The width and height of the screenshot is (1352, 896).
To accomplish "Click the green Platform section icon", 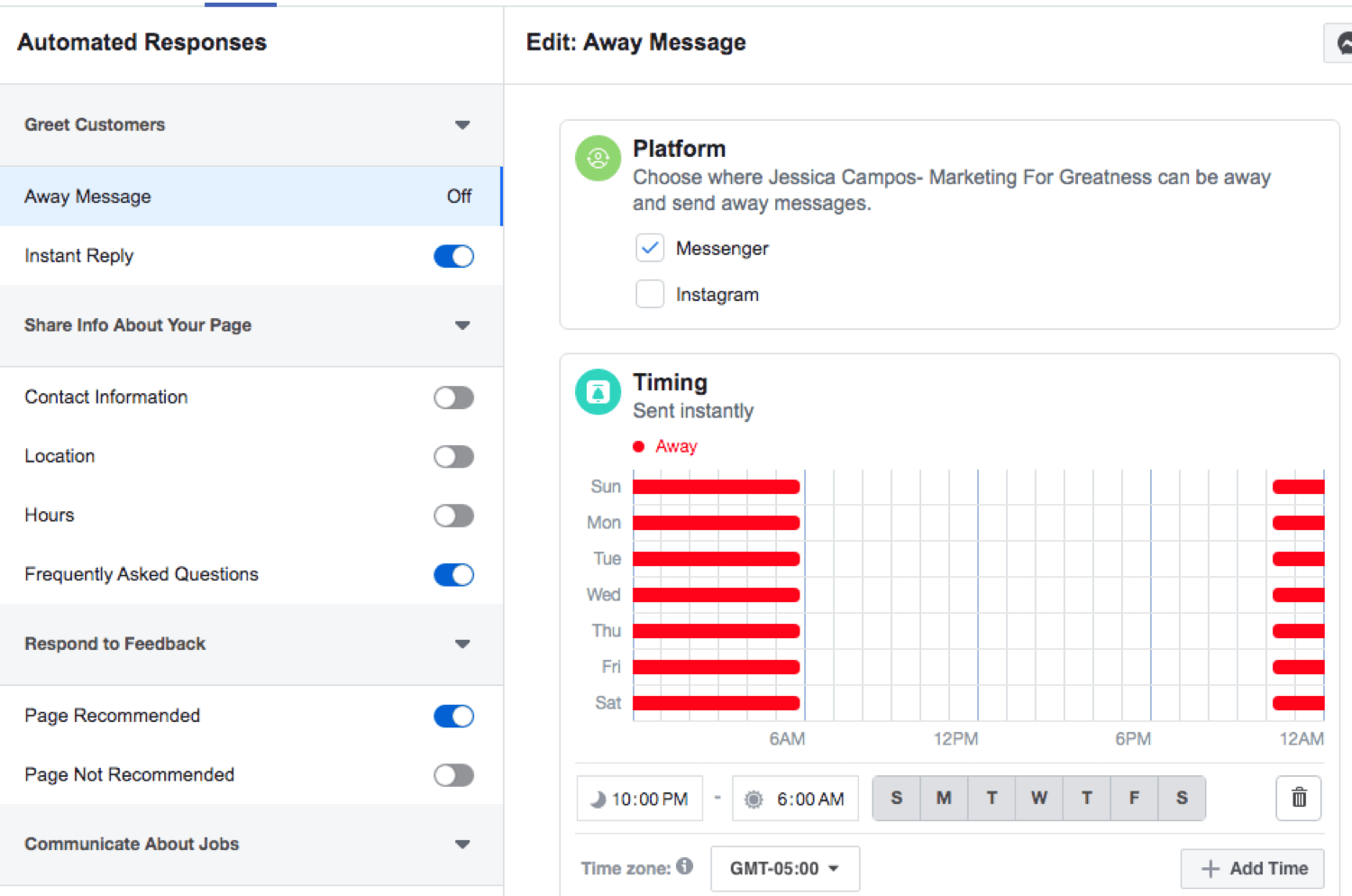I will (x=598, y=159).
